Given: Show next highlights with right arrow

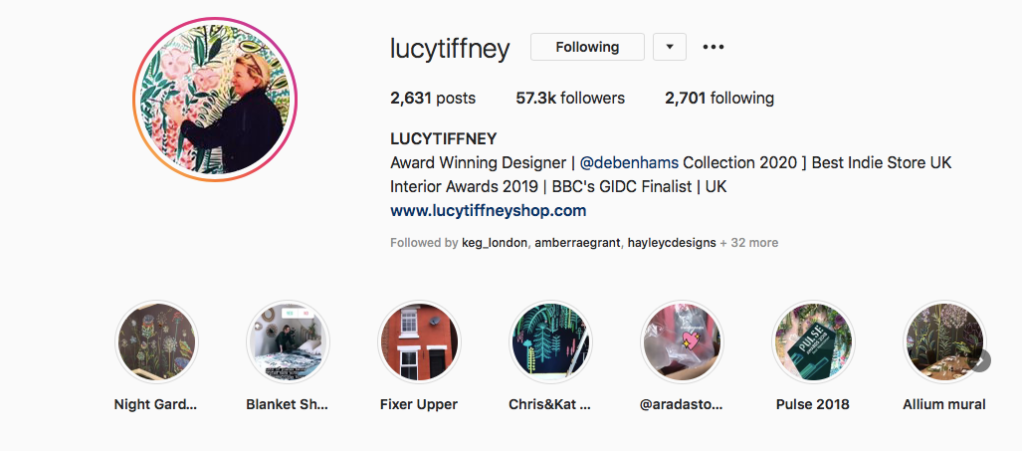Looking at the screenshot, I should tap(980, 360).
